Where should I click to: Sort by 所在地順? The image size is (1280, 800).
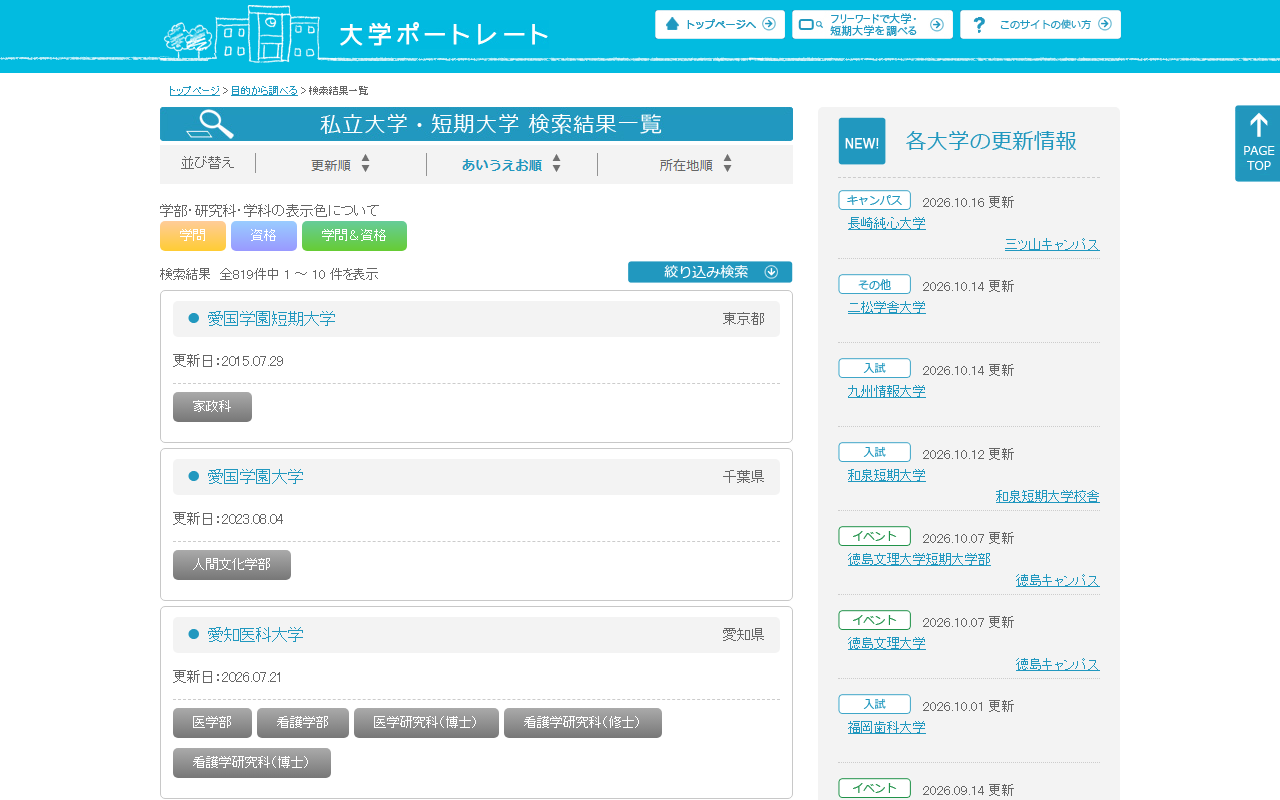[696, 164]
